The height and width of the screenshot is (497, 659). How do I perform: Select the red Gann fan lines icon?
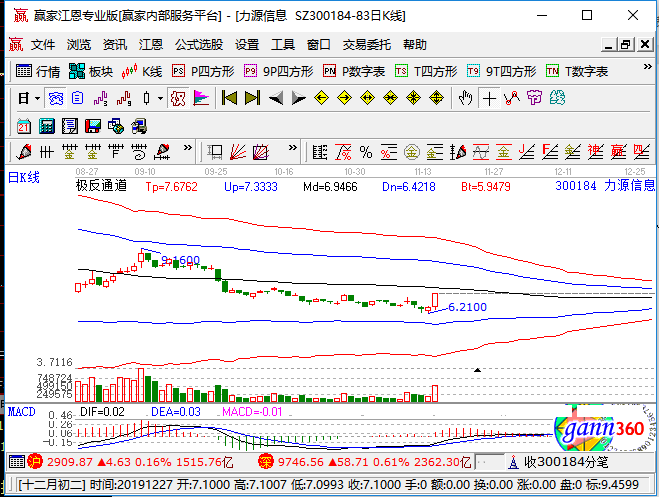237,152
